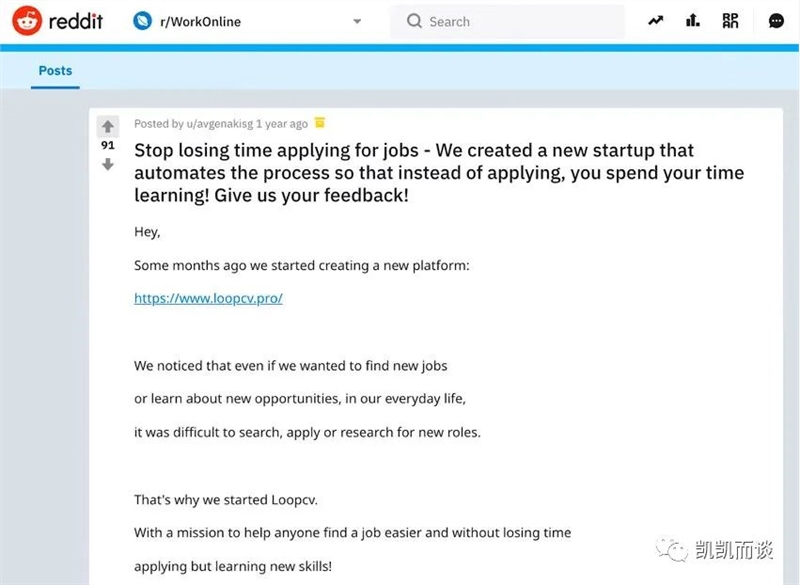Expand the r/WorkOnline community dropdown arrow
The width and height of the screenshot is (800, 585).
(x=357, y=21)
